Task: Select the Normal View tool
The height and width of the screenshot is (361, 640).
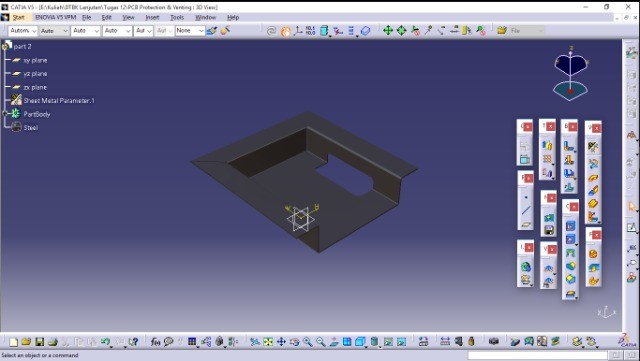Action: tap(334, 341)
